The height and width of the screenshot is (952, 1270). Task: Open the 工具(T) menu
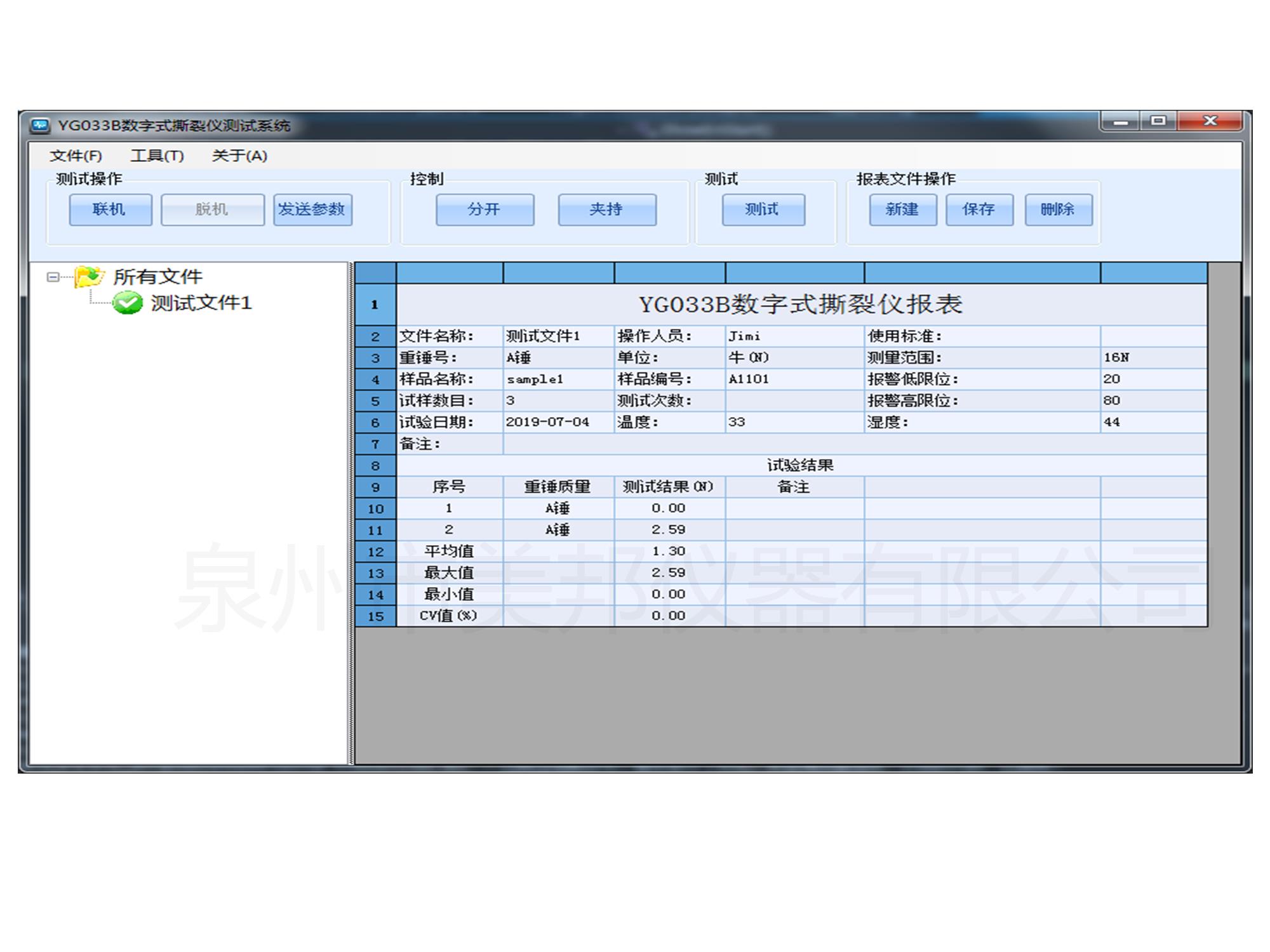(157, 155)
